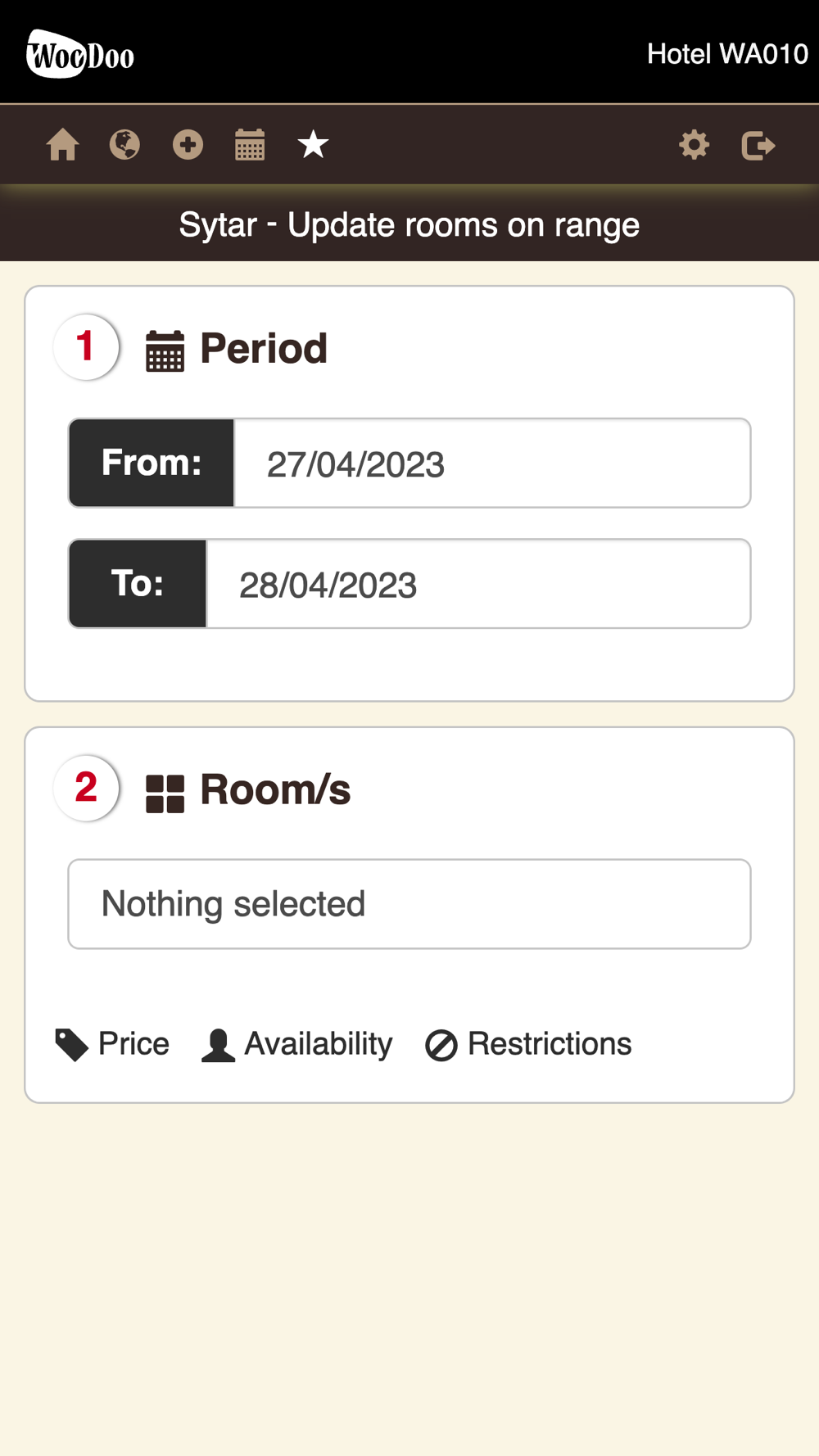The image size is (819, 1456).
Task: Open the 'Nothing selected' rooms dropdown
Action: pyautogui.click(x=409, y=904)
